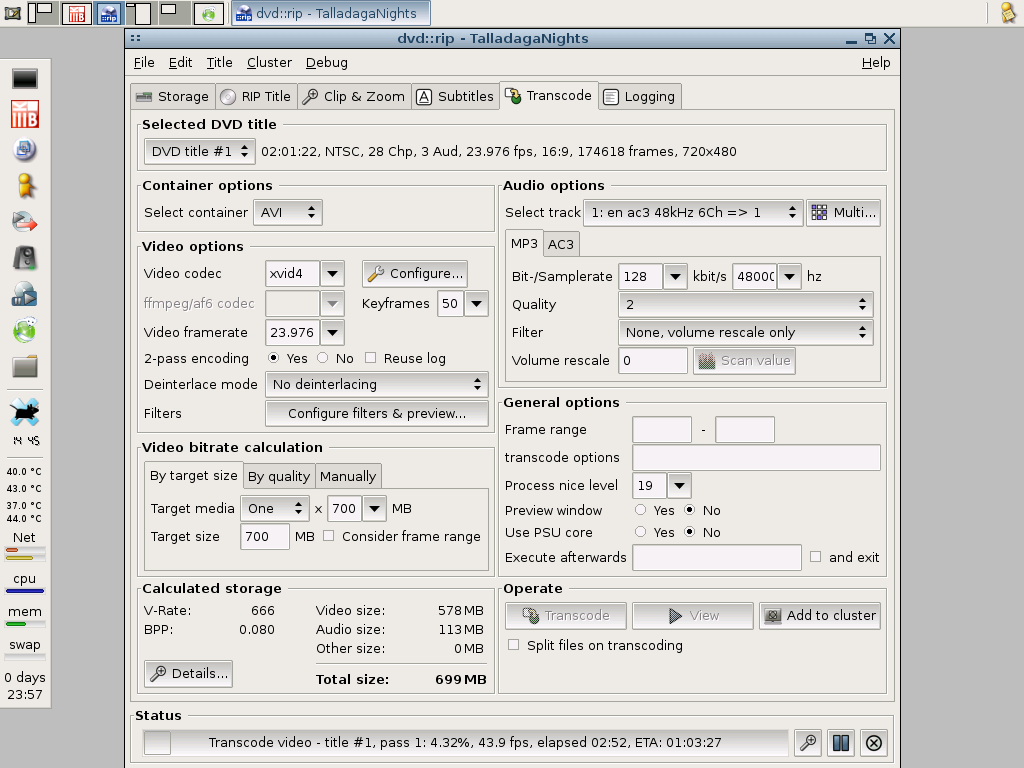Open calculated storage Details

click(x=189, y=673)
